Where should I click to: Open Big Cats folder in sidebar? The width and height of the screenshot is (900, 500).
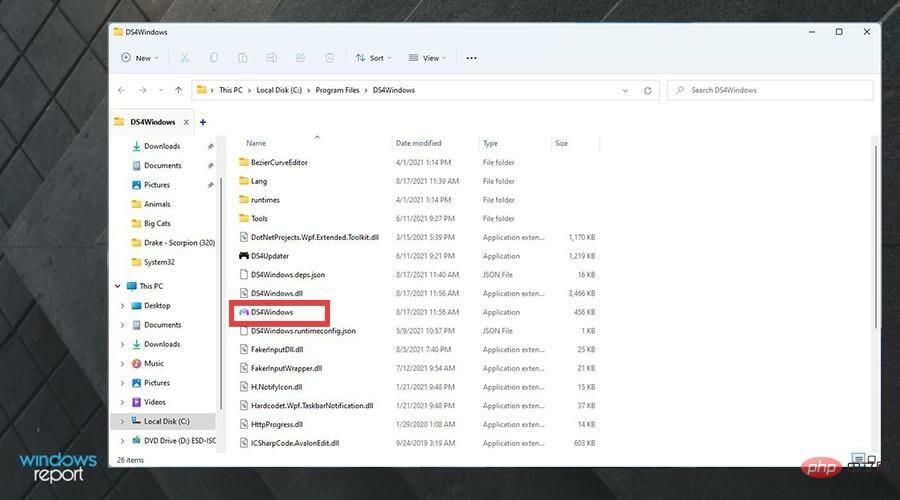[157, 223]
